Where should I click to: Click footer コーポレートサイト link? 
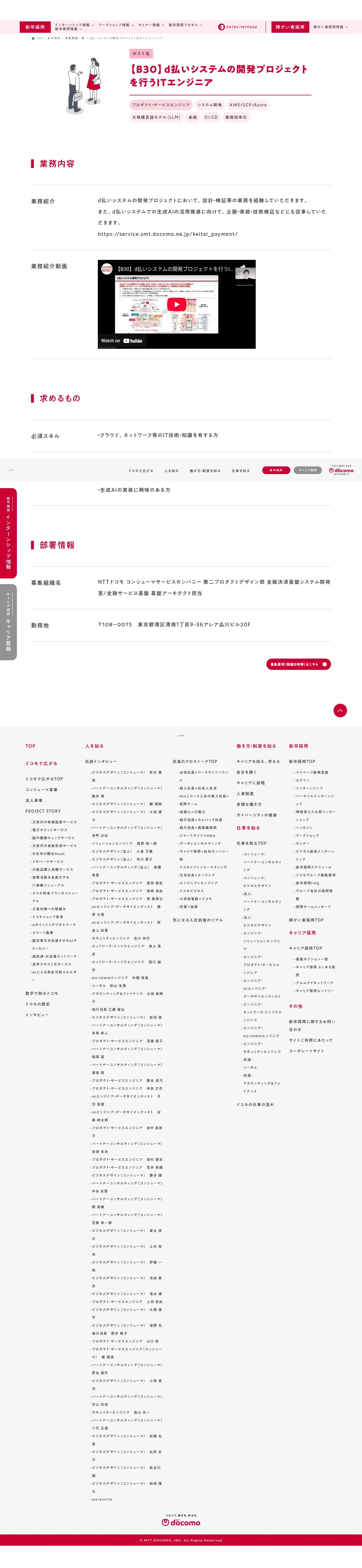tap(307, 1051)
